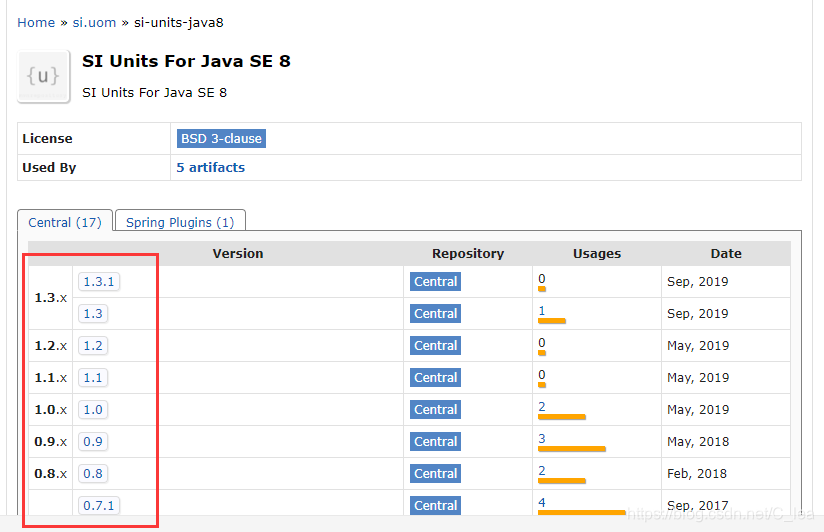Screen dimensions: 824x532
Task: Select the 1.2.x version group label
Action: pos(50,346)
